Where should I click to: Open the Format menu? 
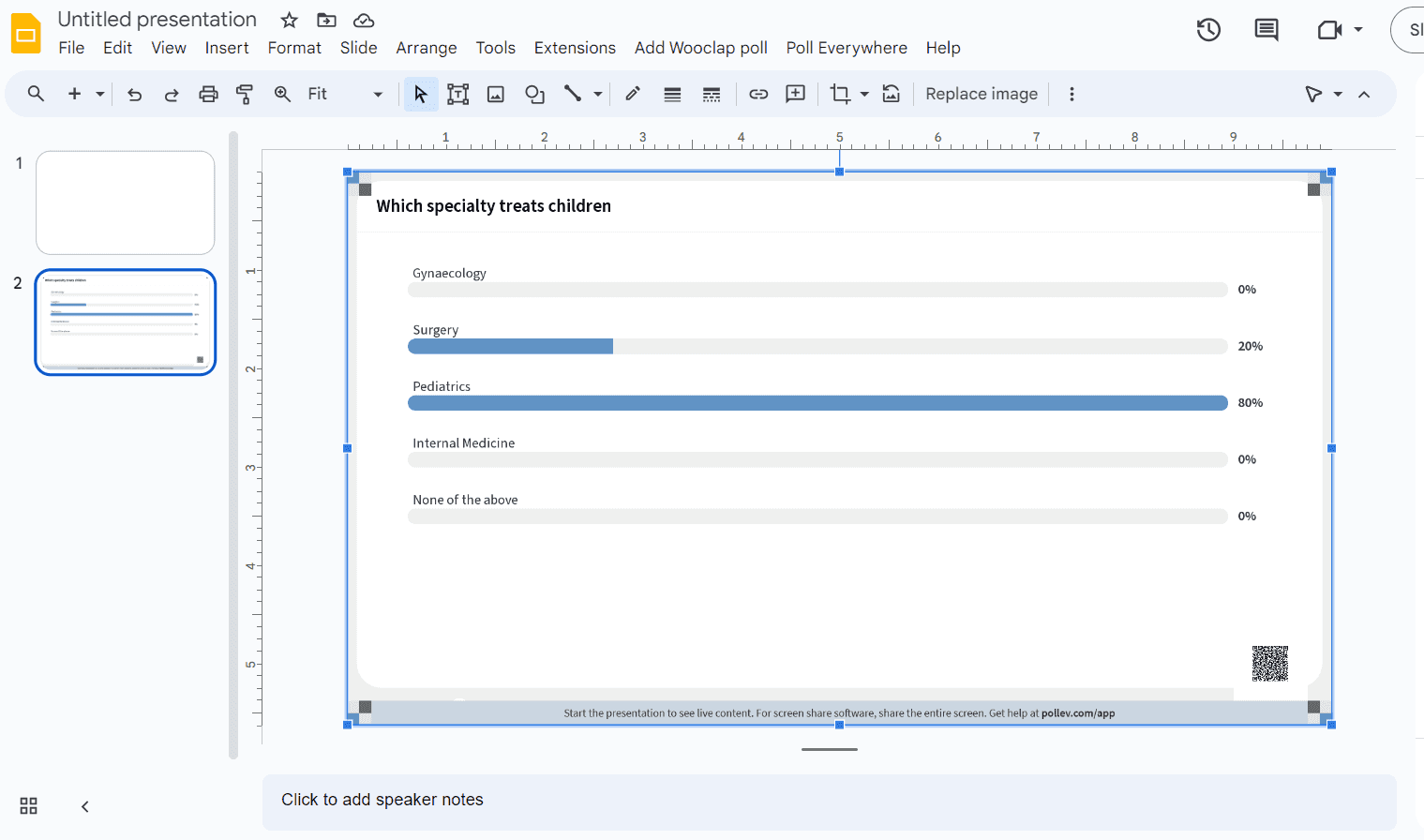pos(294,48)
